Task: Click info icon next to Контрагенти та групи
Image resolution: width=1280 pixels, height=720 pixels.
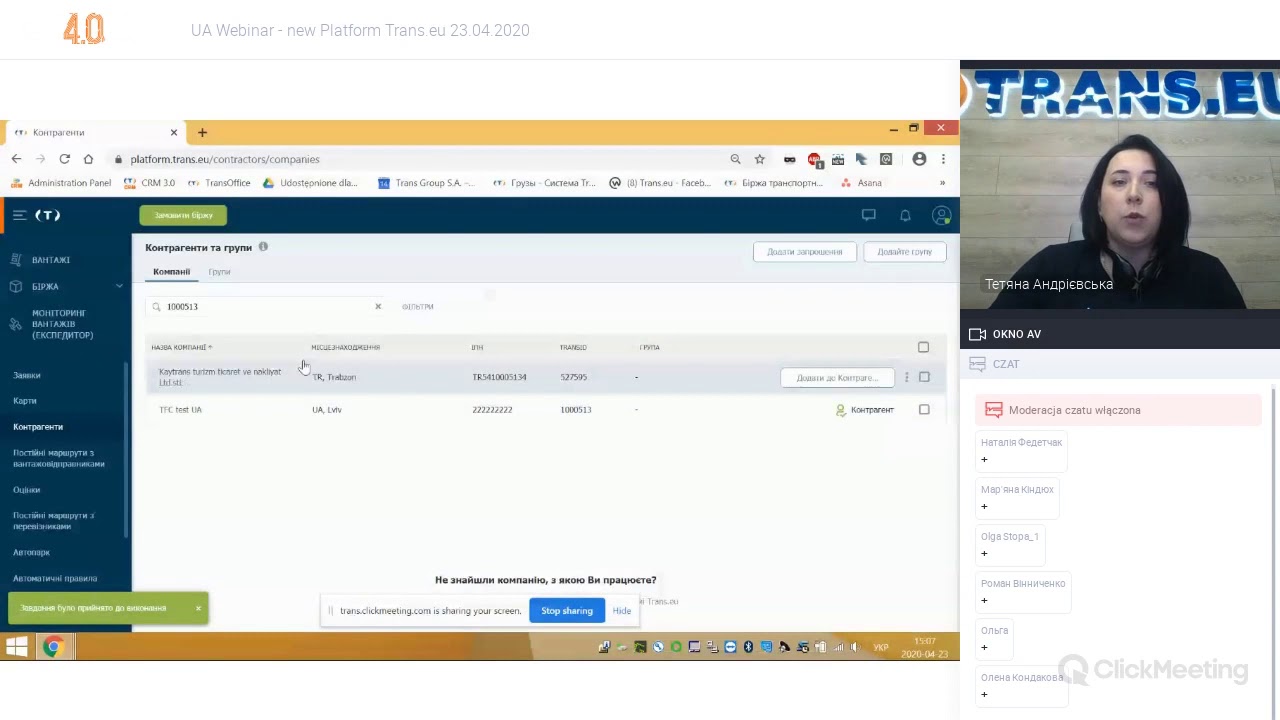Action: click(263, 247)
